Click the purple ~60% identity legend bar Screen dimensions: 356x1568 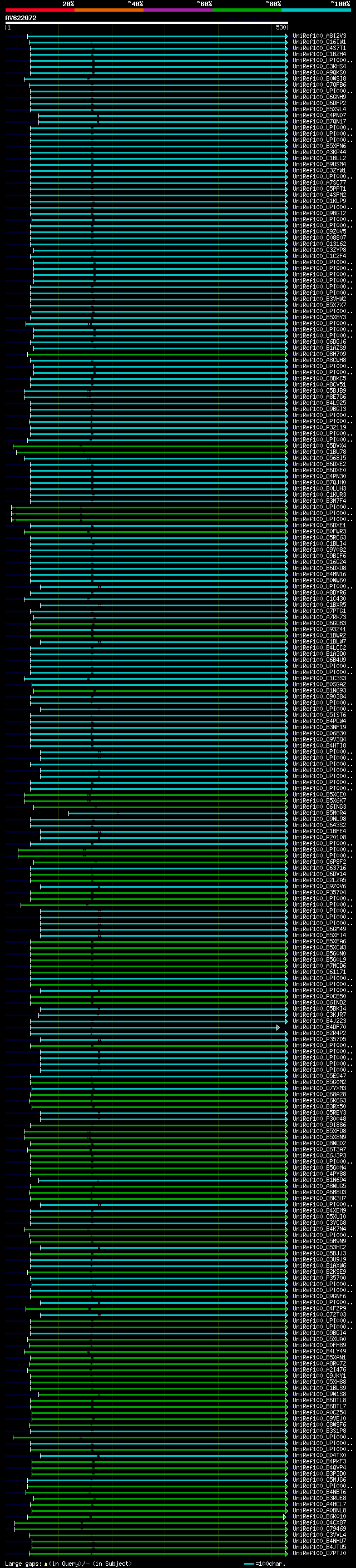(177, 10)
